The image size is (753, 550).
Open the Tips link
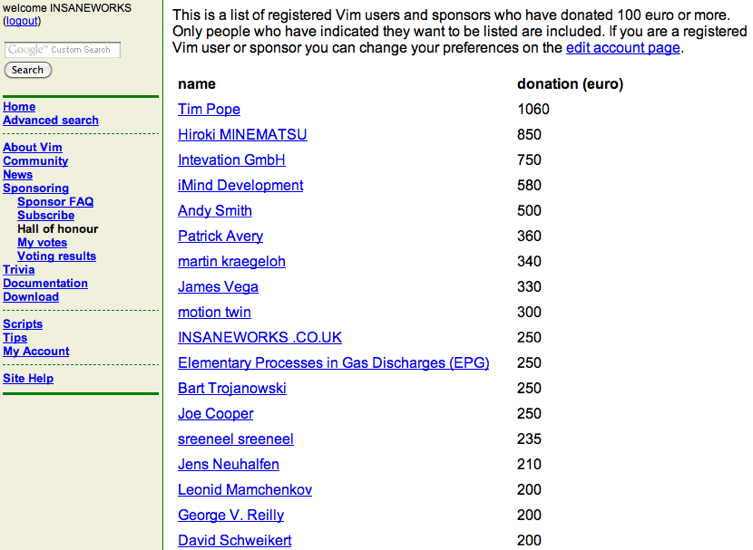click(15, 338)
